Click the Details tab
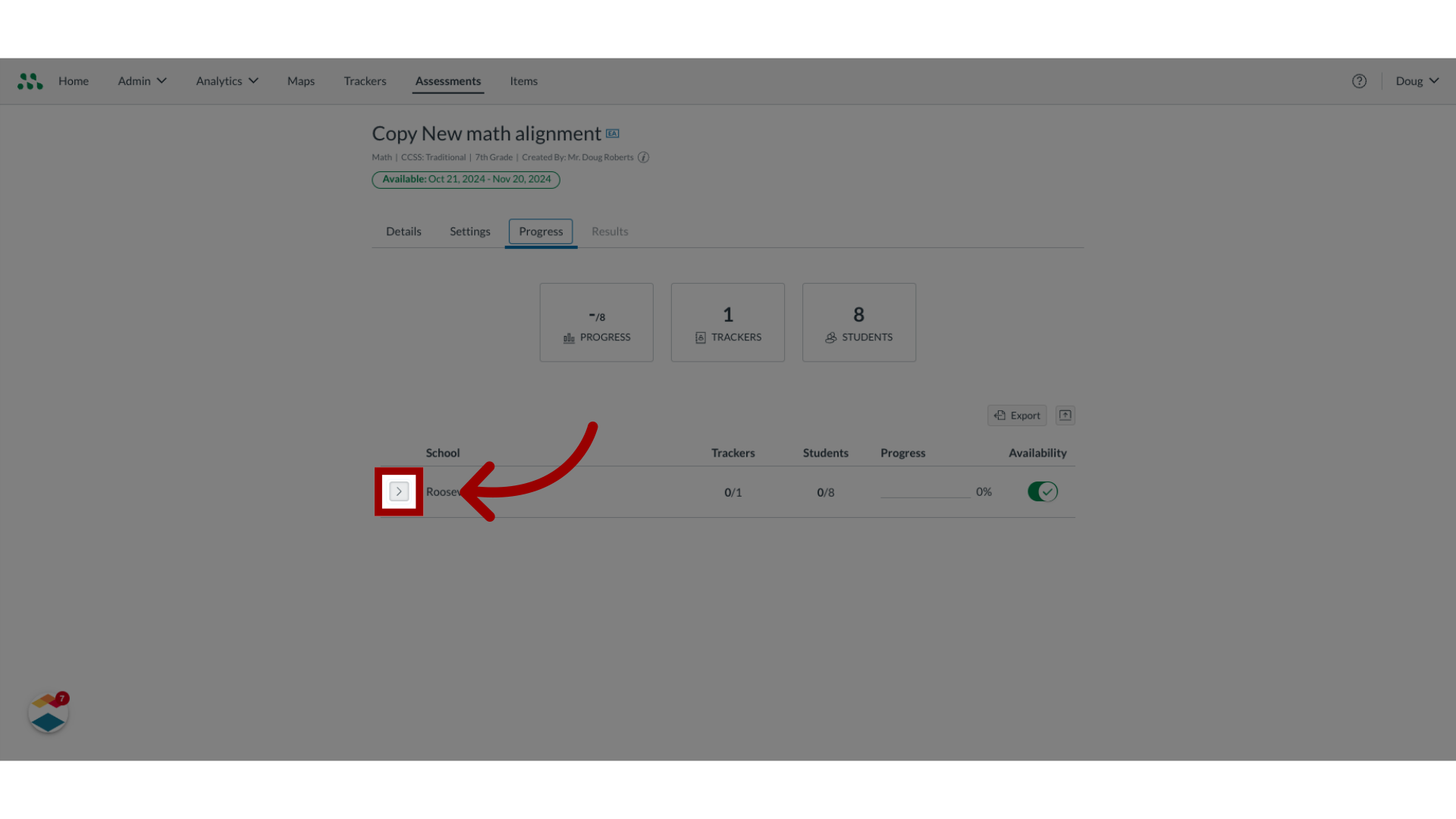1456x819 pixels. tap(403, 231)
